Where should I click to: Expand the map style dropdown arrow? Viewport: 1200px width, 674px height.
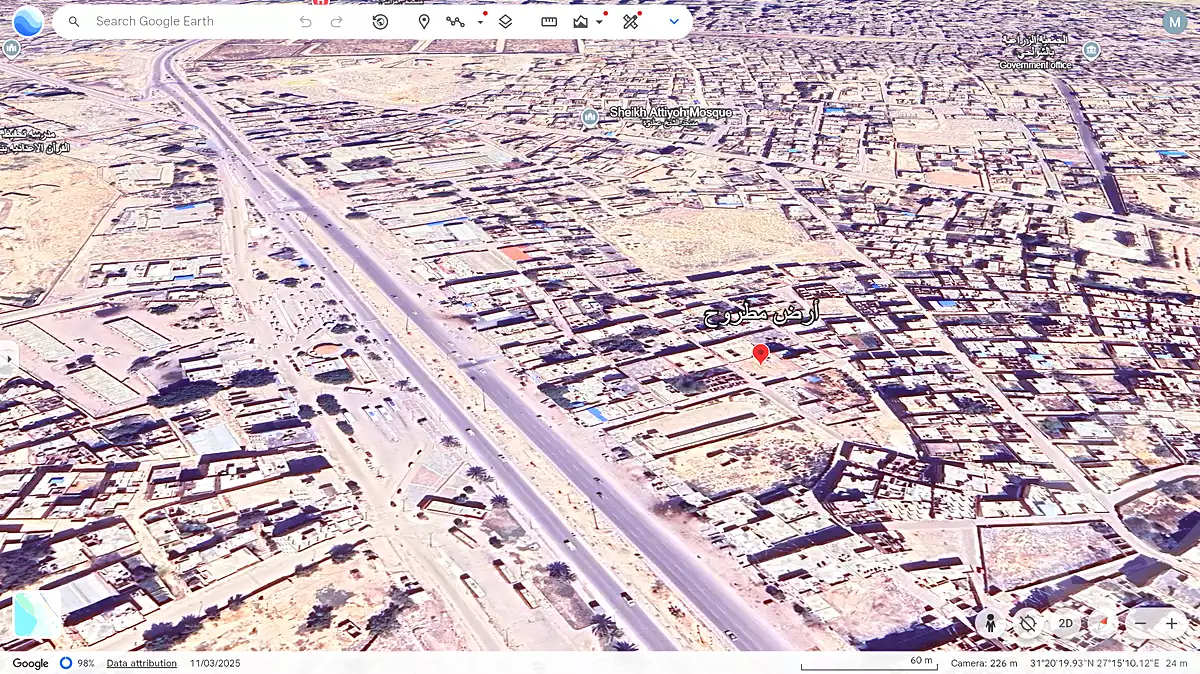click(x=599, y=21)
